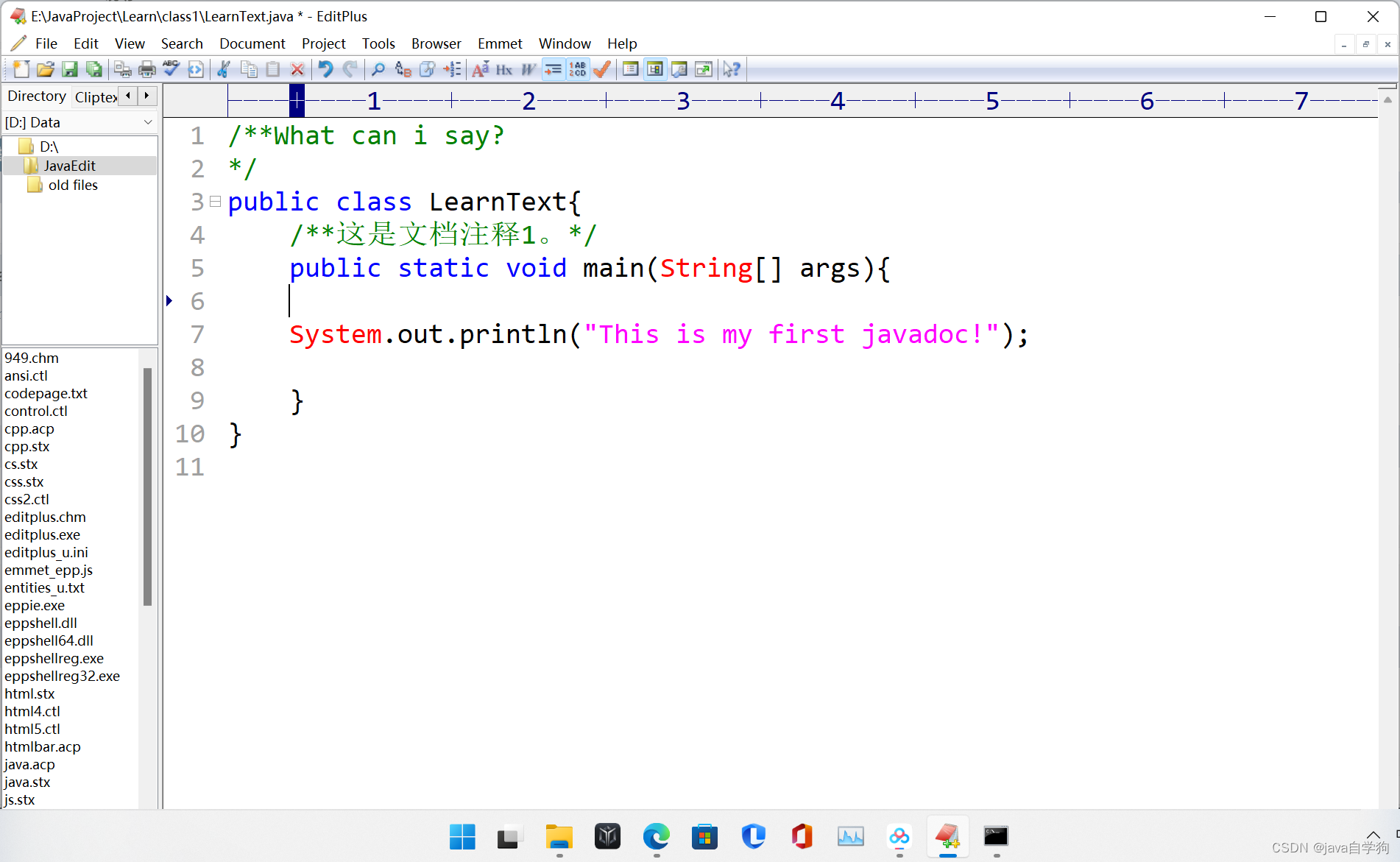Save the current file via toolbar
Viewport: 1400px width, 862px height.
click(x=70, y=69)
